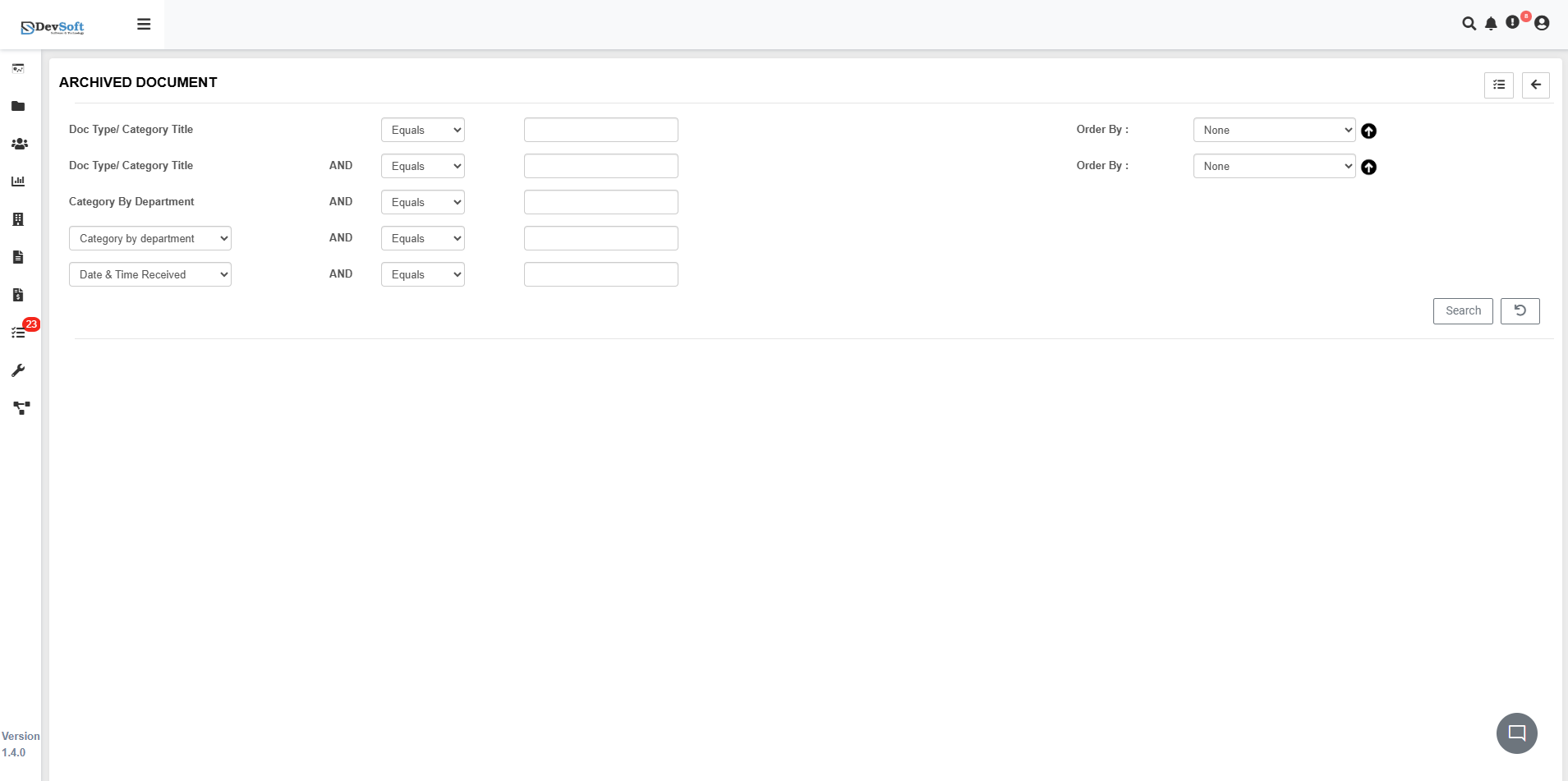1568x781 pixels.
Task: Open the tasks icon with 23 badge
Action: coord(18,331)
